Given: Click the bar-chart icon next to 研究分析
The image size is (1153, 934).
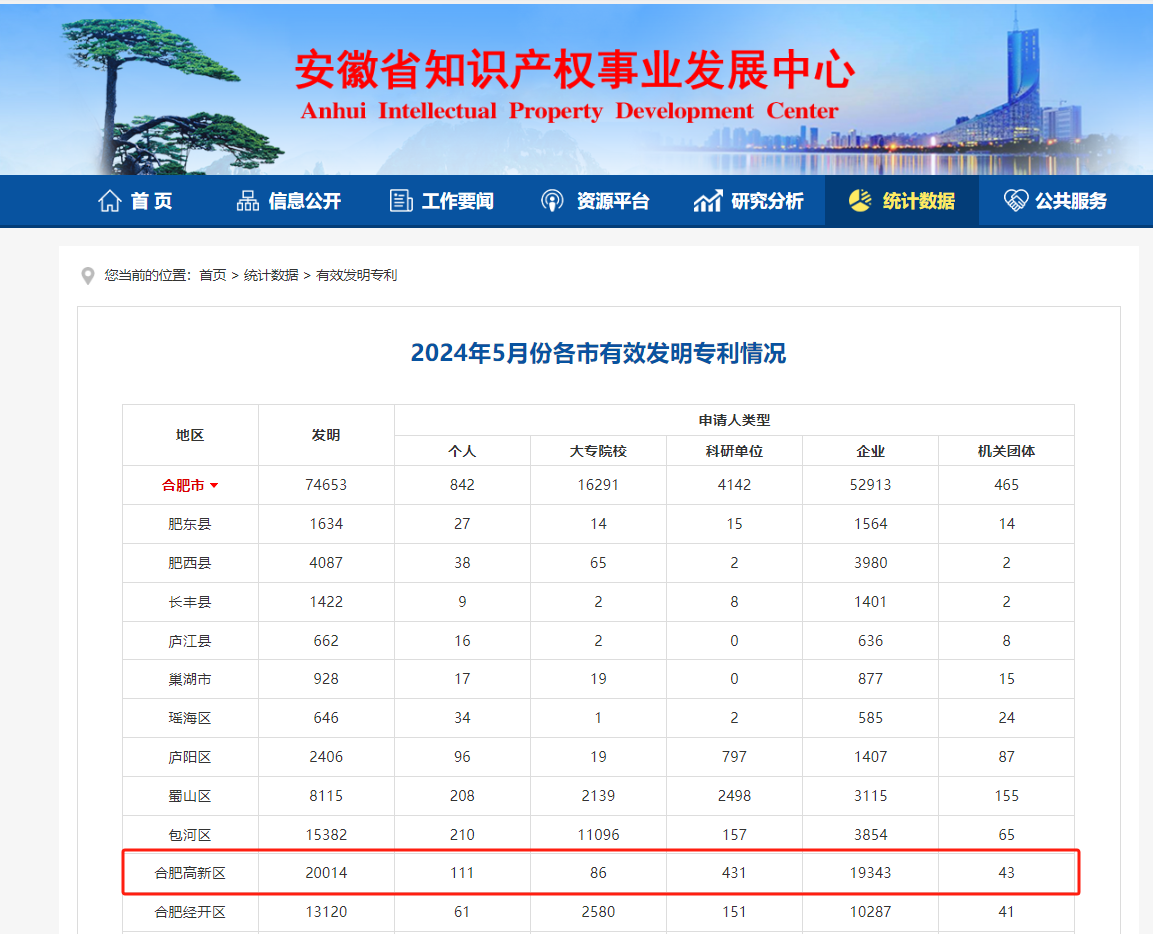Looking at the screenshot, I should (x=707, y=200).
